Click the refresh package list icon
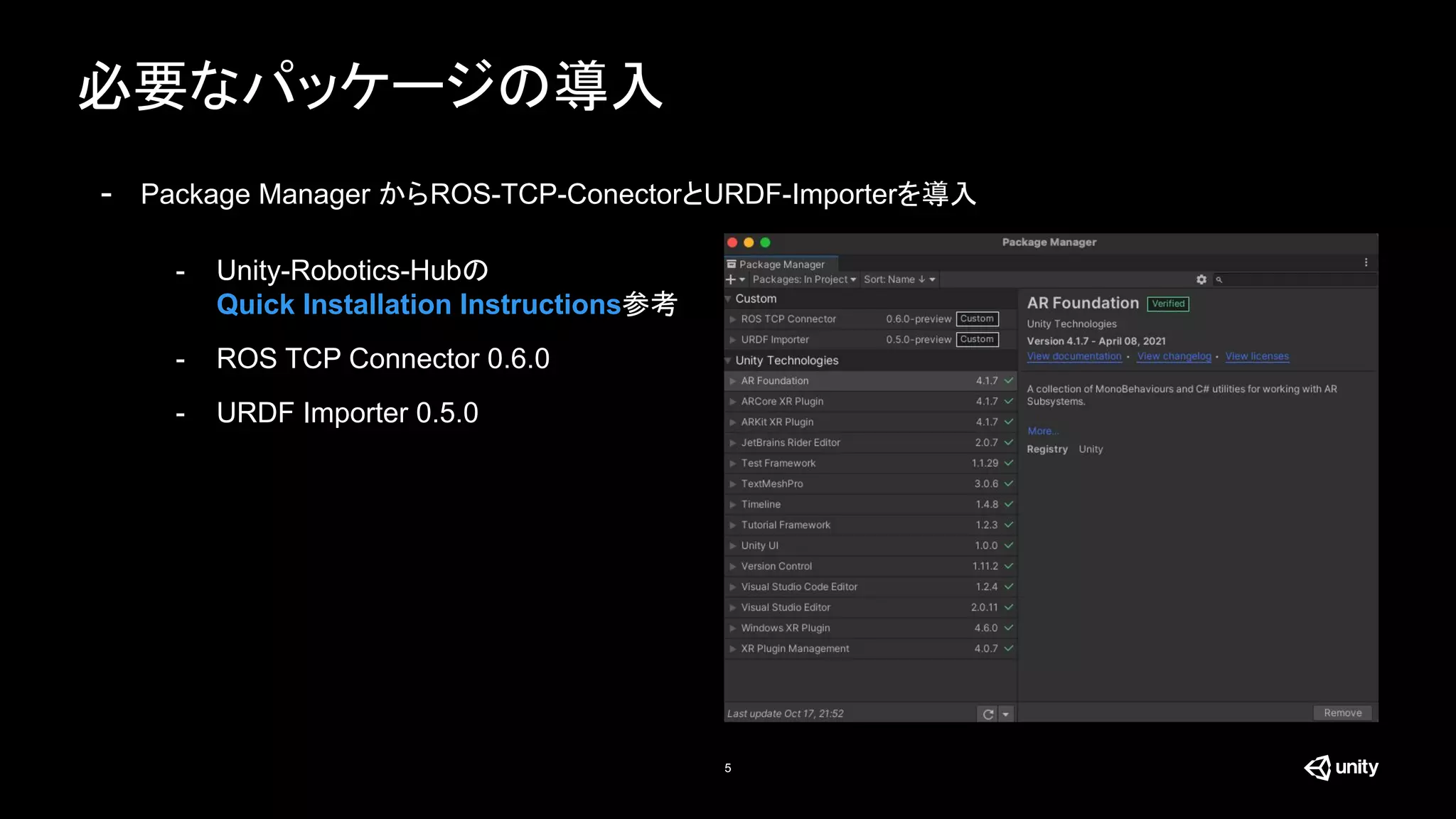This screenshot has height=819, width=1456. tap(988, 714)
